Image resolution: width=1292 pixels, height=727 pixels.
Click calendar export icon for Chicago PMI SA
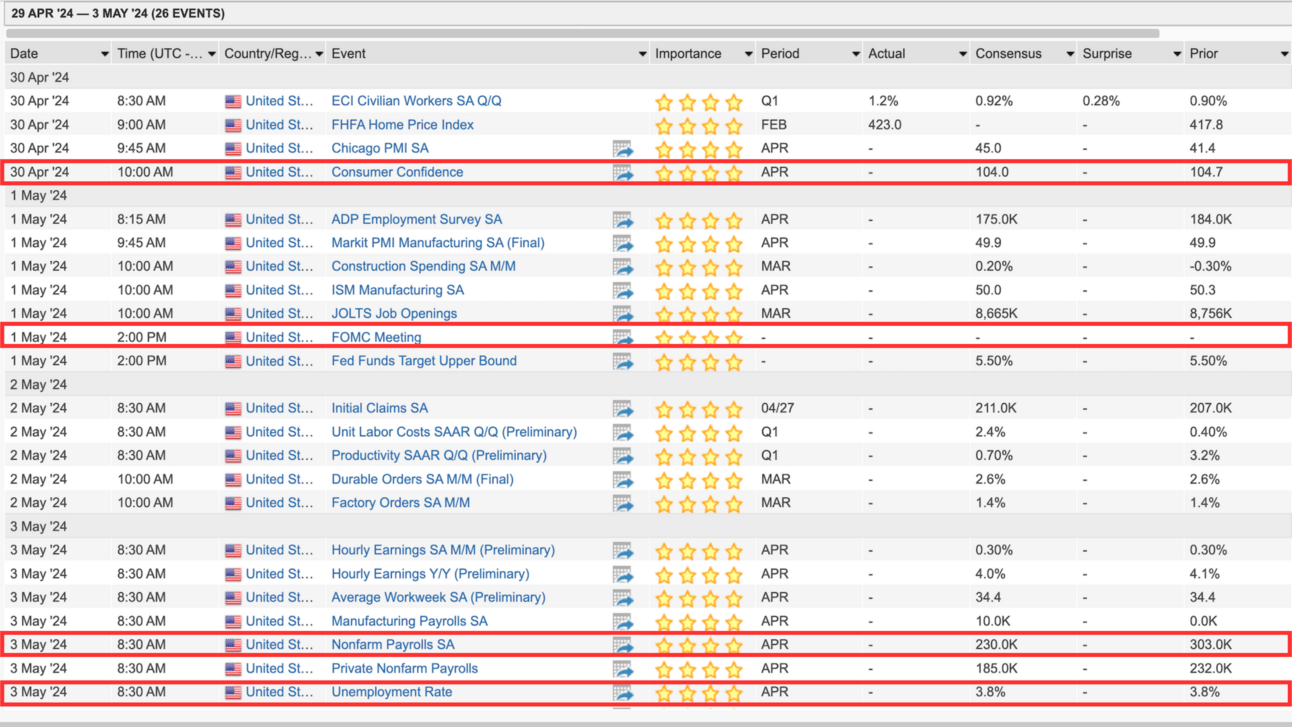coord(623,149)
